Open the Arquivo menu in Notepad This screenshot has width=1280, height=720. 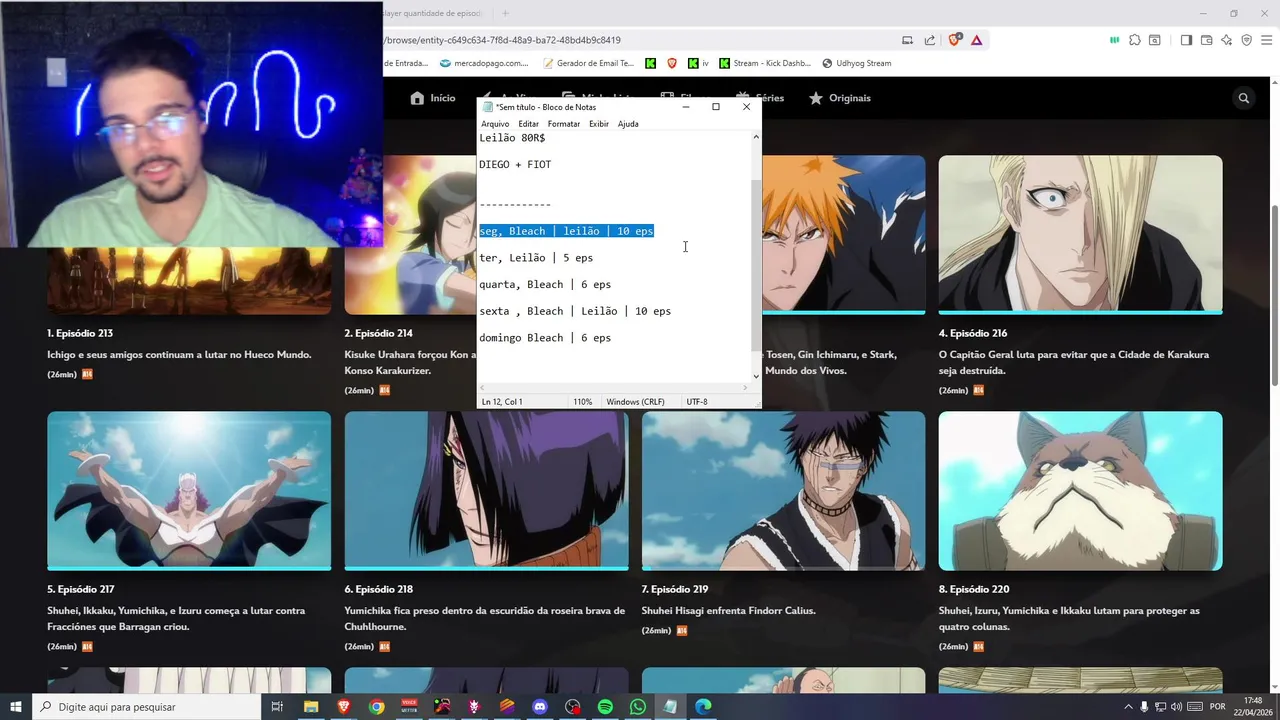(495, 124)
